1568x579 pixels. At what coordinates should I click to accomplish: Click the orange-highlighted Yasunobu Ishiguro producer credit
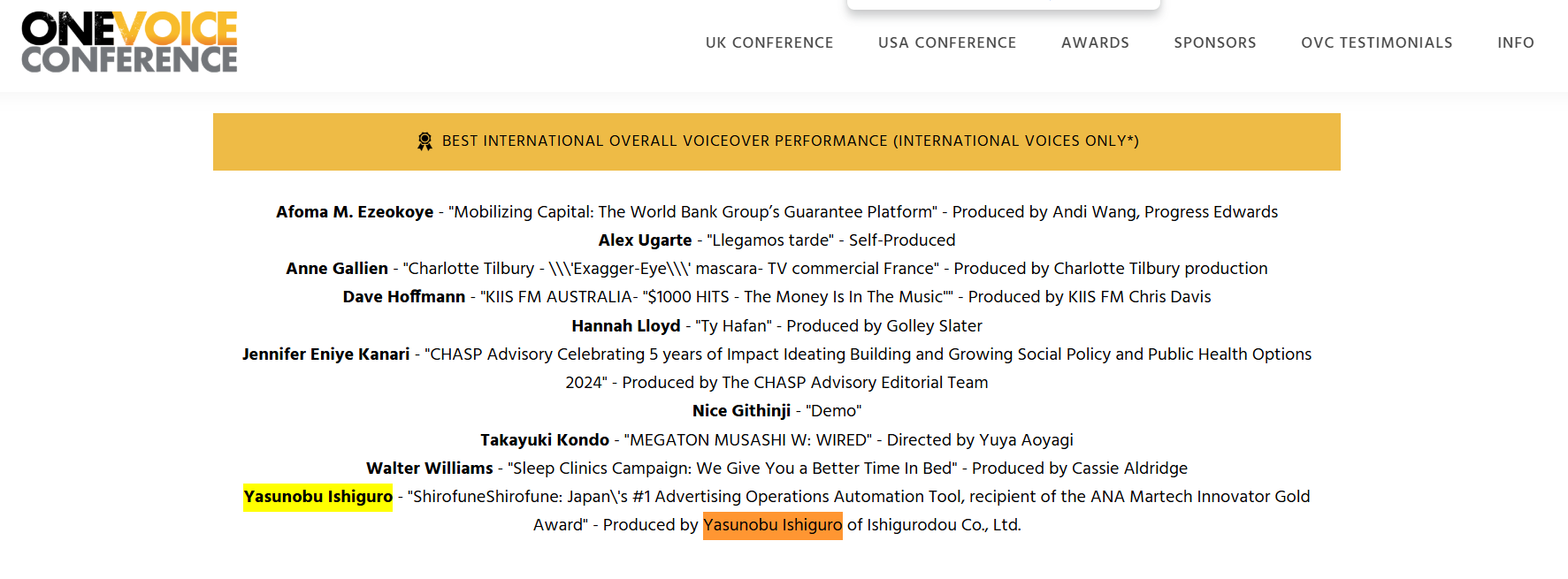coord(773,525)
